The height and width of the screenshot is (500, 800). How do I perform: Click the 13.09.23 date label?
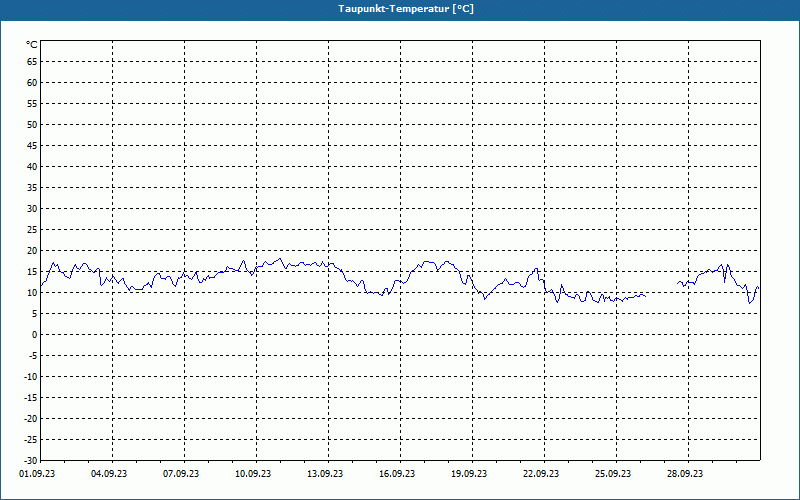point(325,473)
